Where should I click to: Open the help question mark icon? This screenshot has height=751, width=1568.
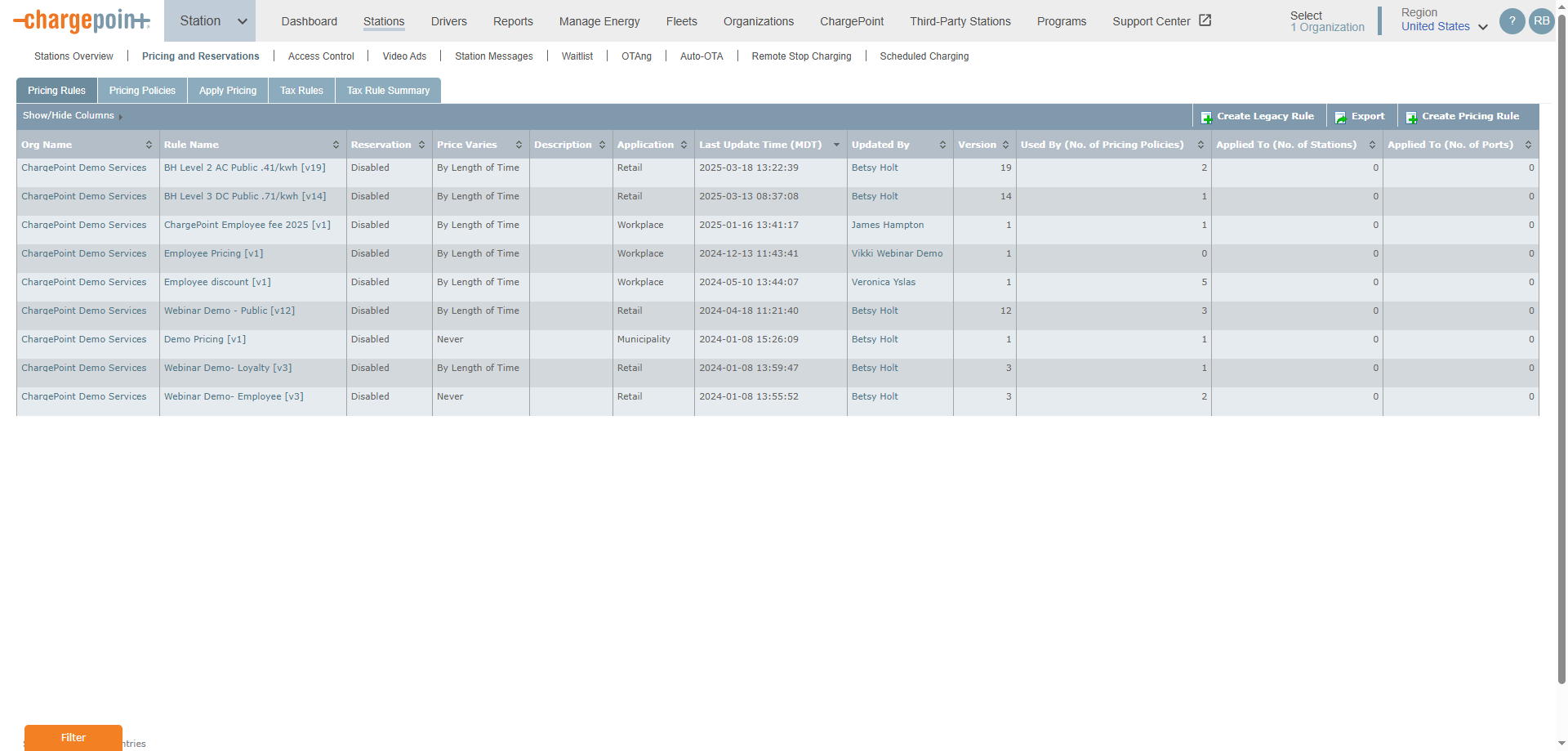pyautogui.click(x=1512, y=21)
